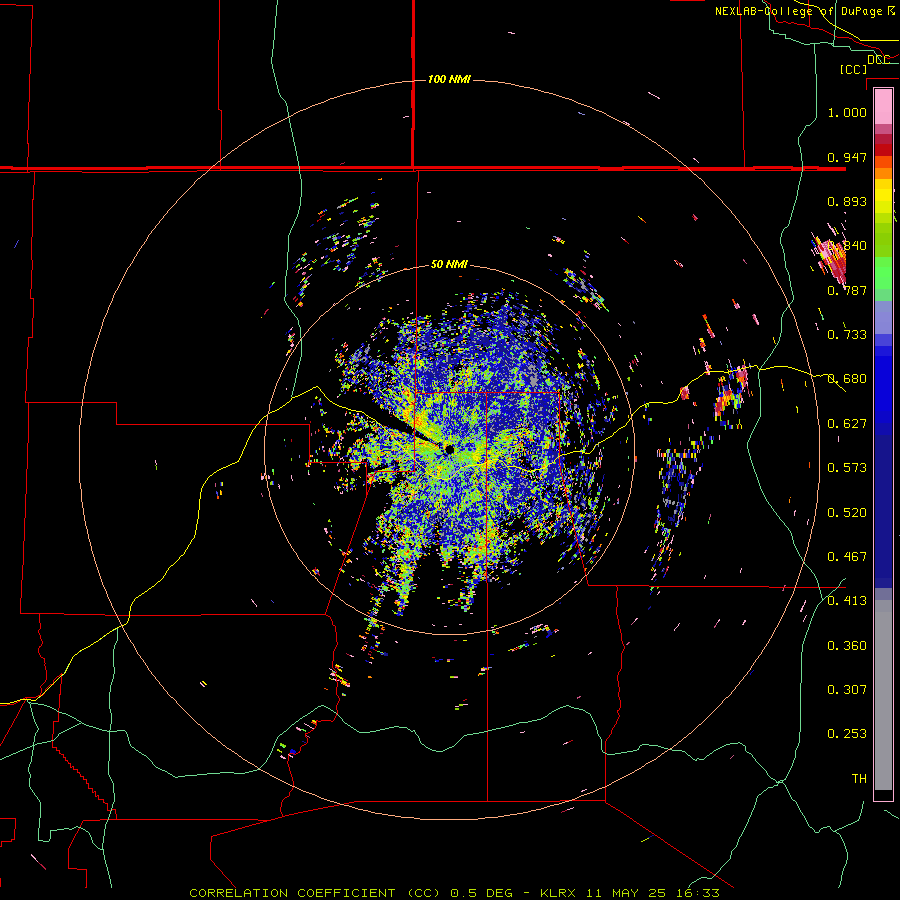Pick the gray swatch beside 0.307
Image resolution: width=900 pixels, height=900 pixels.
click(883, 695)
